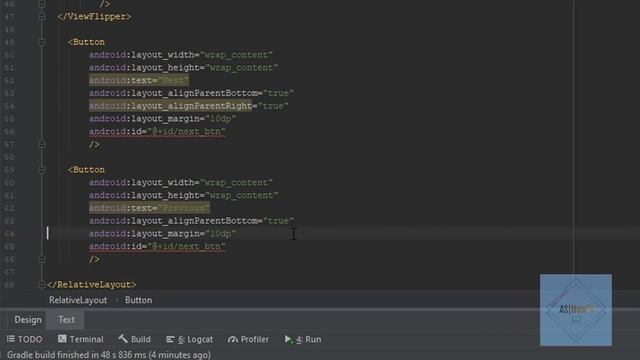The height and width of the screenshot is (360, 640).
Task: Open the Build tool window
Action: pyautogui.click(x=134, y=339)
